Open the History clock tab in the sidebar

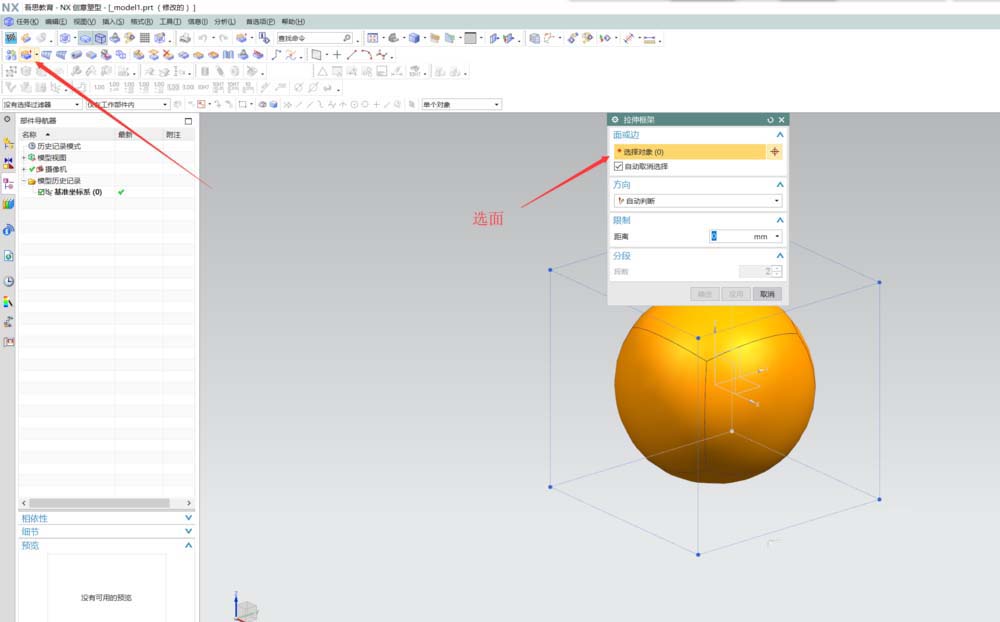(x=9, y=281)
